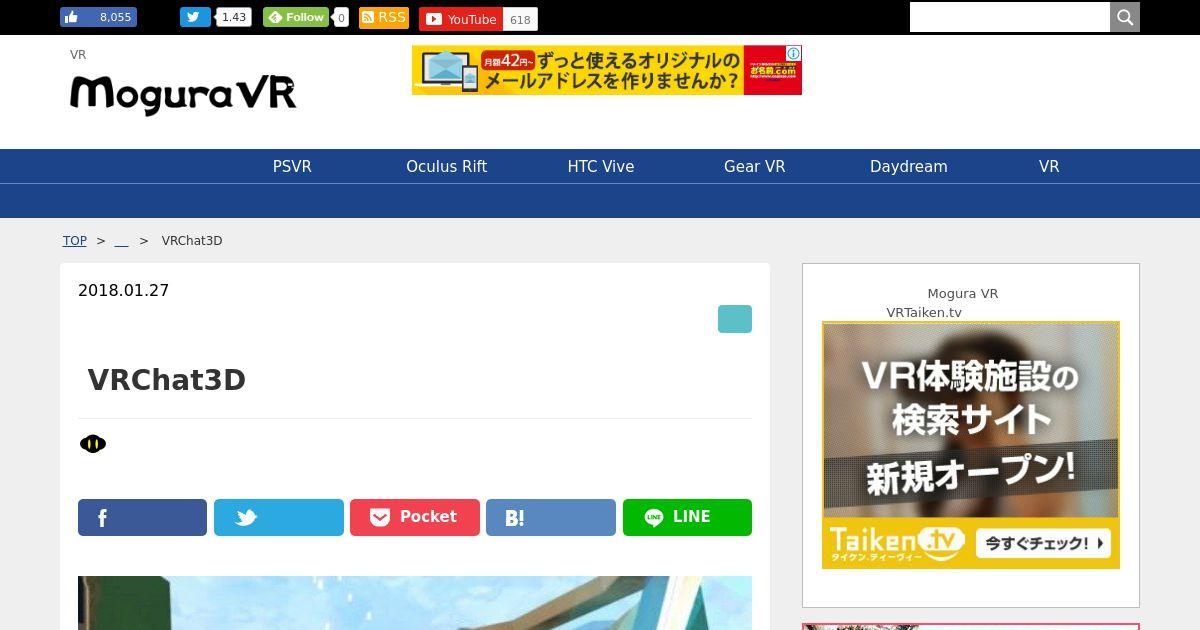Viewport: 1200px width, 630px height.
Task: Select the Daydream menu item
Action: point(909,166)
